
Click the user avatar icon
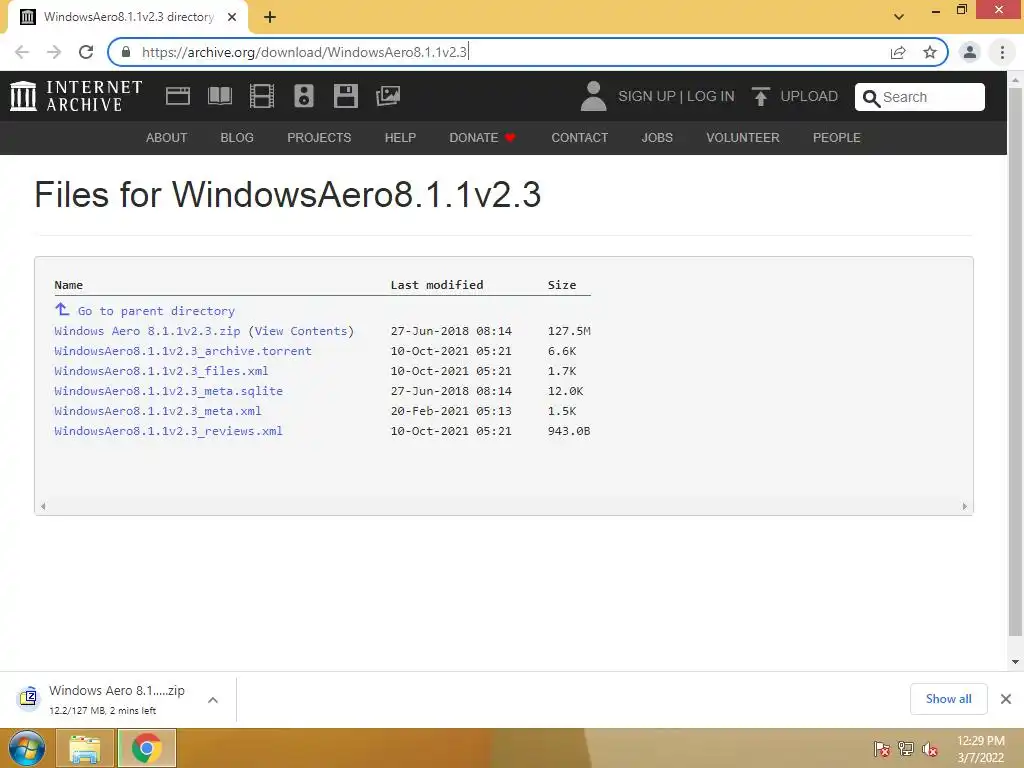593,96
